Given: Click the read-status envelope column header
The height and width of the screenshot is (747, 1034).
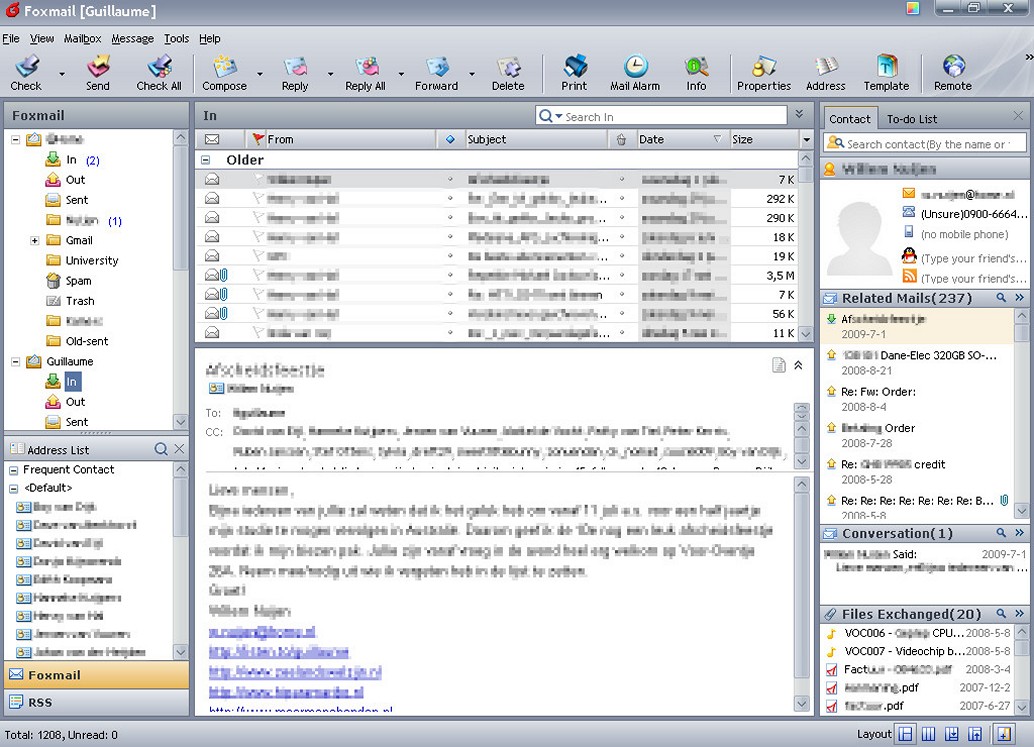Looking at the screenshot, I should click(212, 139).
